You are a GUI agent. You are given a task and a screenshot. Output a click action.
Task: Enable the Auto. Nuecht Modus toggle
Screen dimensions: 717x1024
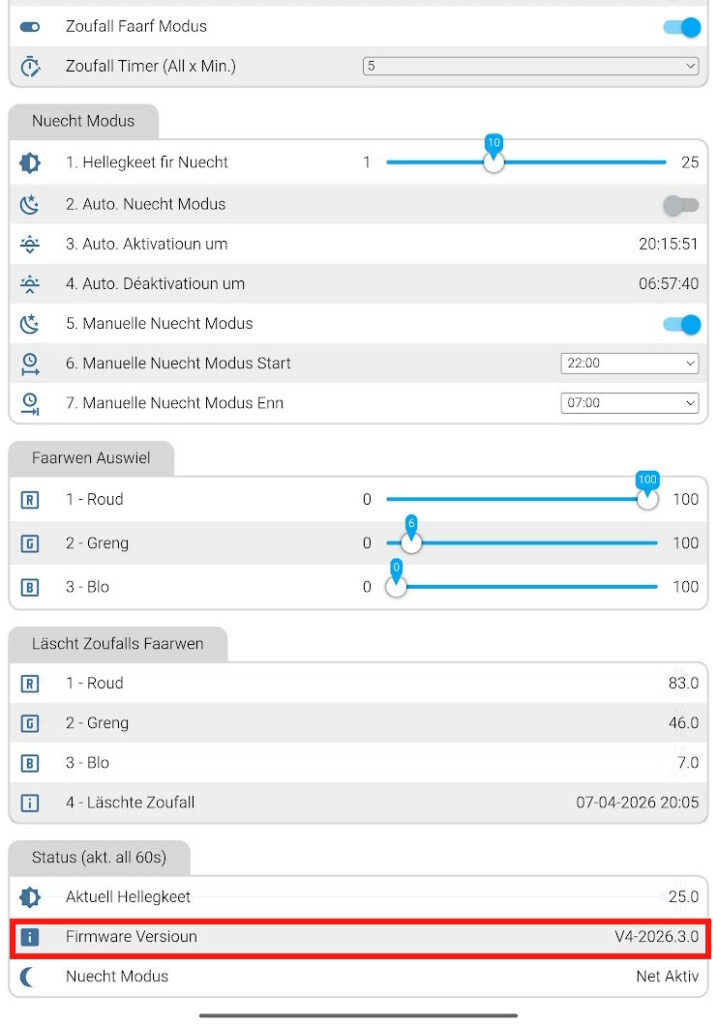coord(682,205)
